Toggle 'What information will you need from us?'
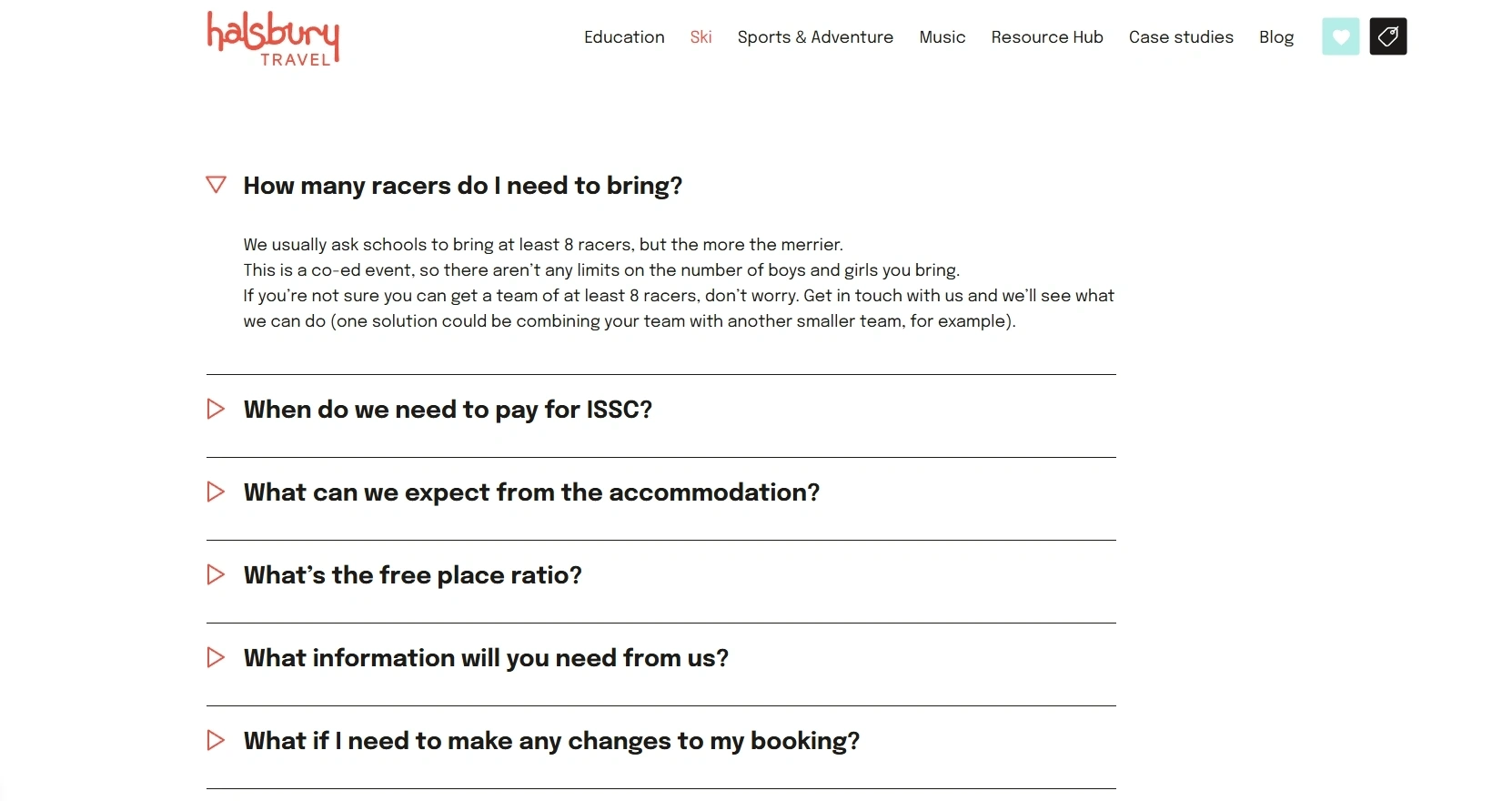This screenshot has height=801, width=1512. 486,658
